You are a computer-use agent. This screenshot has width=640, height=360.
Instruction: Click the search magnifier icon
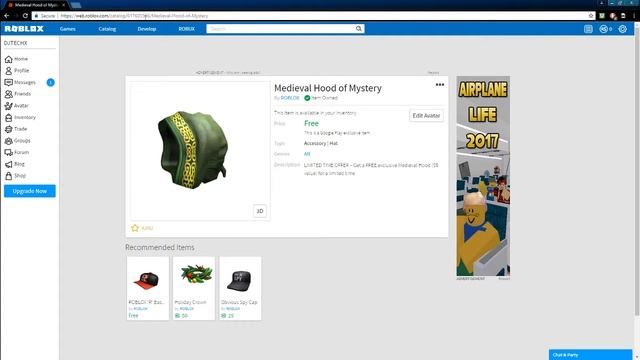[358, 29]
